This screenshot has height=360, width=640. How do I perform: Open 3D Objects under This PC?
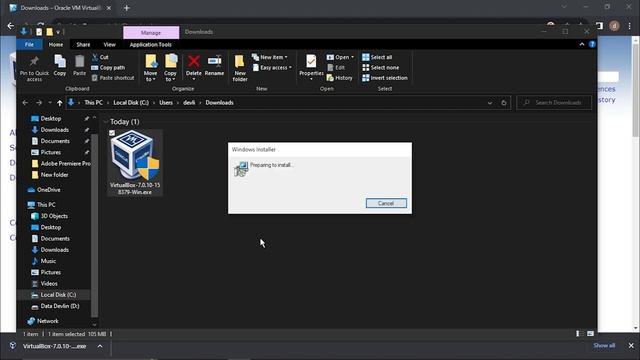pos(54,216)
